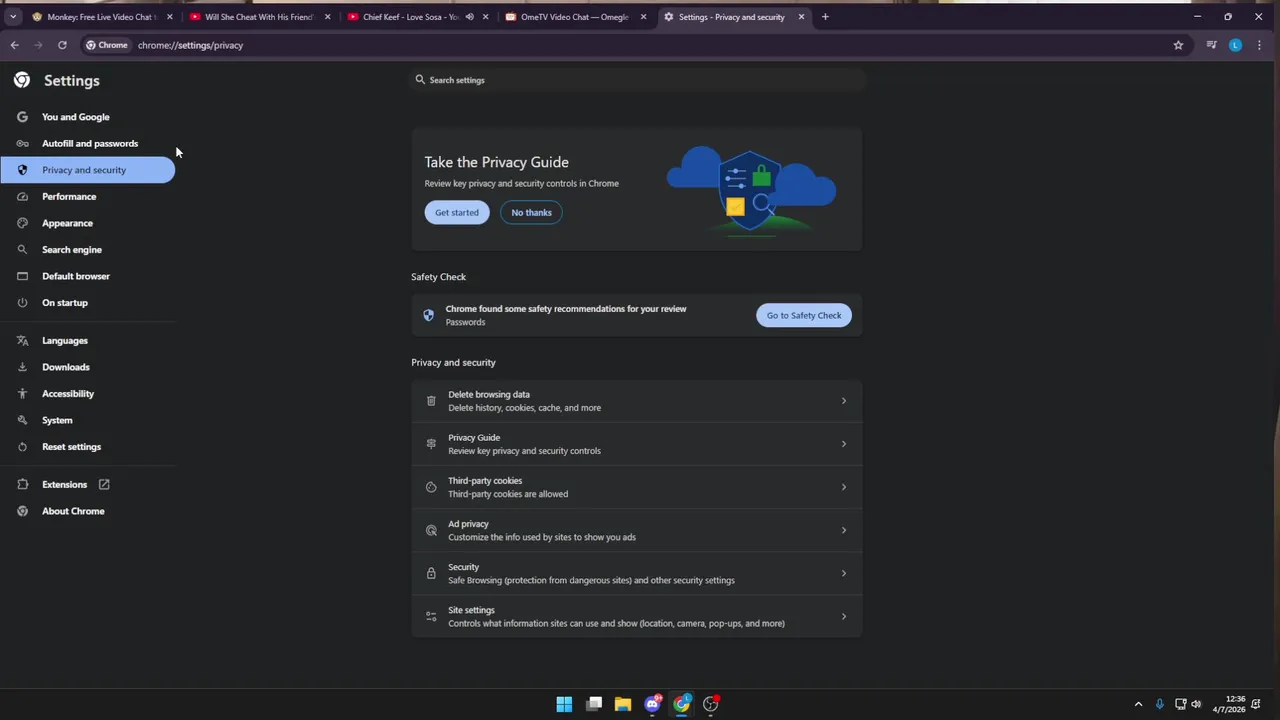Switch to the Monkey Free Live Video Chat tab
Viewport: 1280px width, 720px height.
coord(102,17)
